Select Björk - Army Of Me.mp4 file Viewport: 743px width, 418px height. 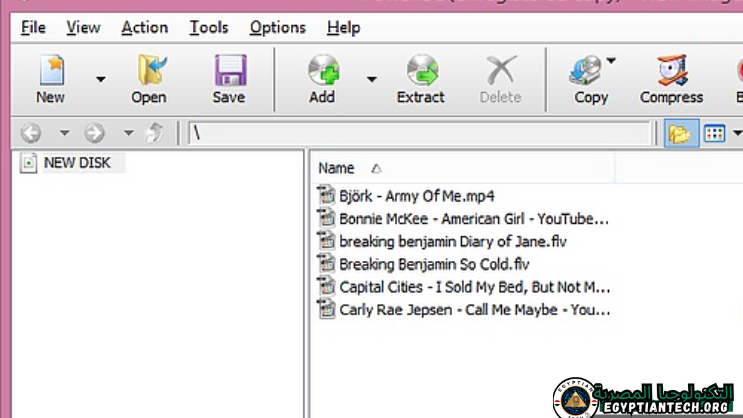(416, 195)
